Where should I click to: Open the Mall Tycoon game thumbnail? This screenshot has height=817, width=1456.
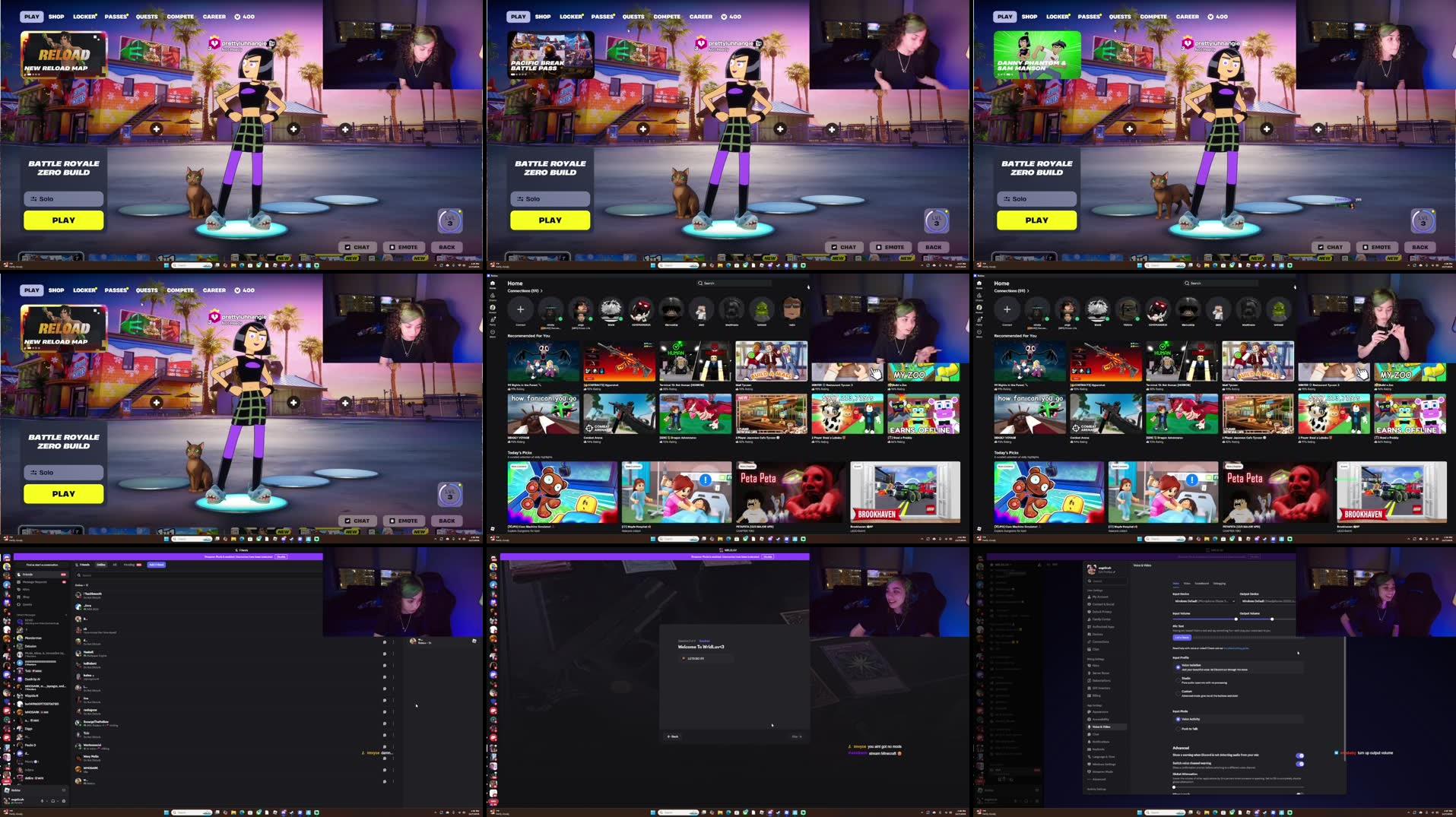[772, 363]
